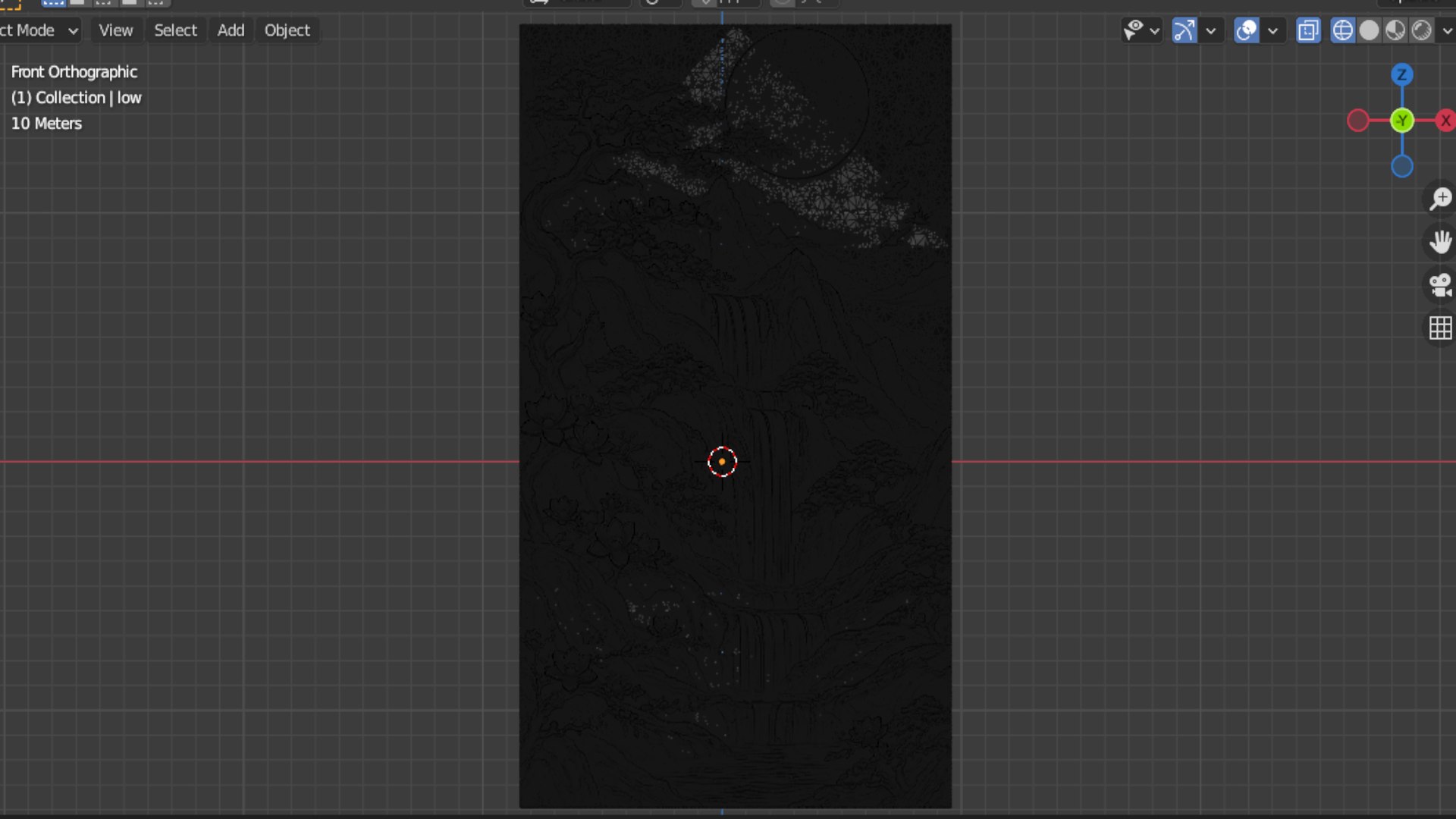Expand the overlays settings dropdown arrow
Image resolution: width=1456 pixels, height=819 pixels.
point(1273,30)
